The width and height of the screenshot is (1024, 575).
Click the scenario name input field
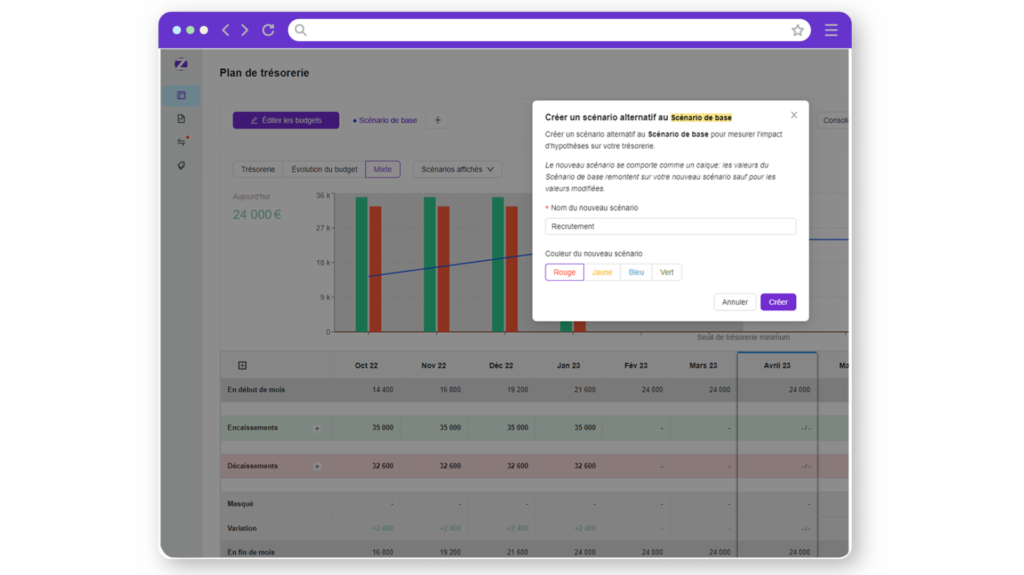pos(670,226)
